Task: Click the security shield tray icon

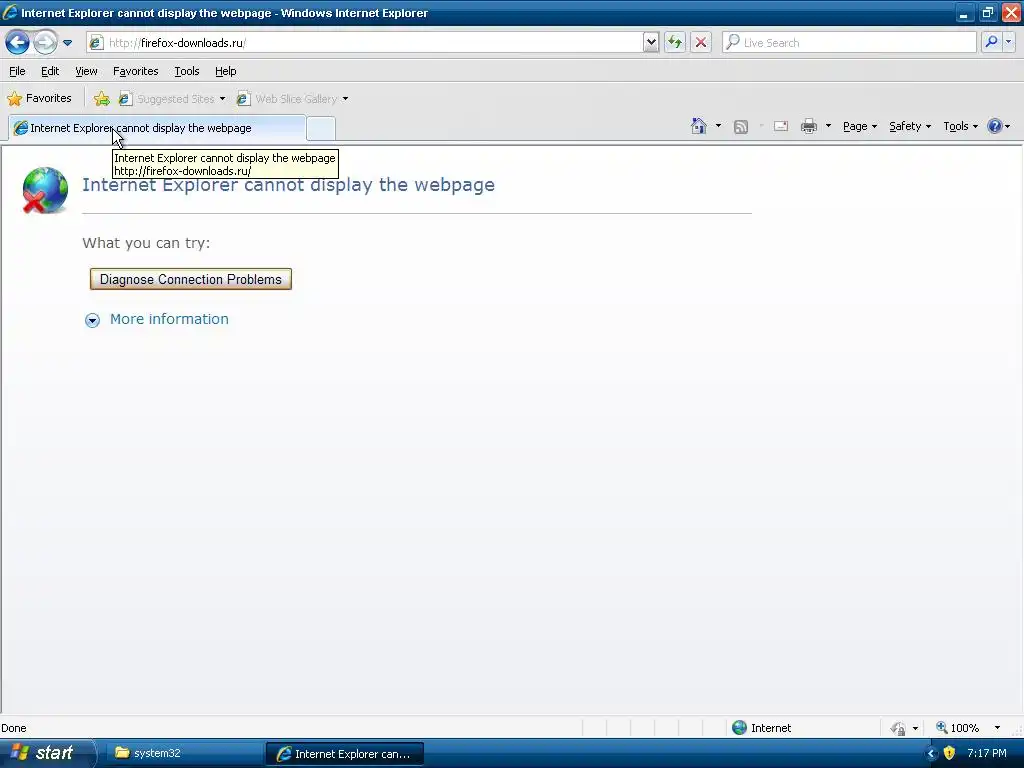Action: click(950, 753)
